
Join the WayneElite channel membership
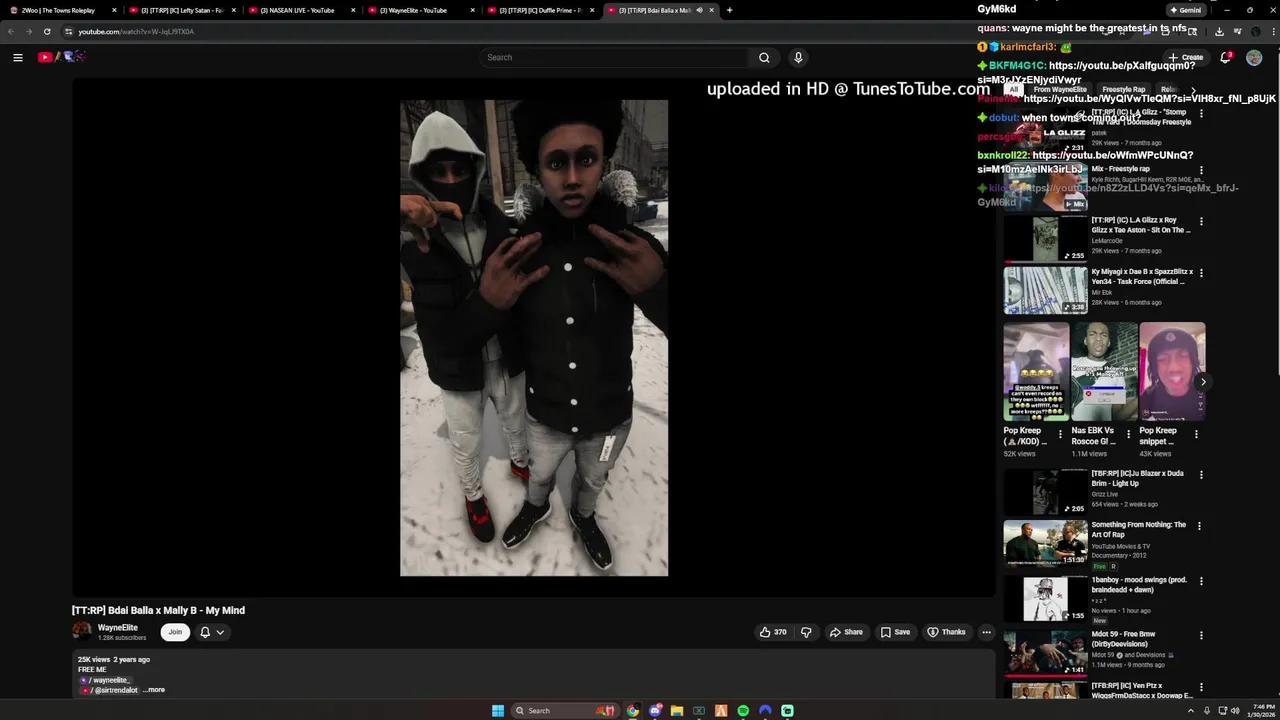pos(175,632)
